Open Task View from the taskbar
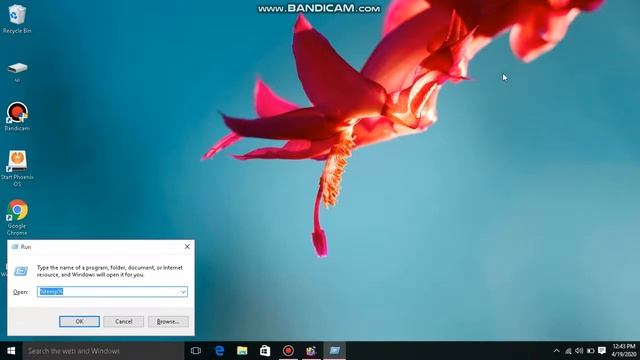The width and height of the screenshot is (640, 360). (196, 351)
